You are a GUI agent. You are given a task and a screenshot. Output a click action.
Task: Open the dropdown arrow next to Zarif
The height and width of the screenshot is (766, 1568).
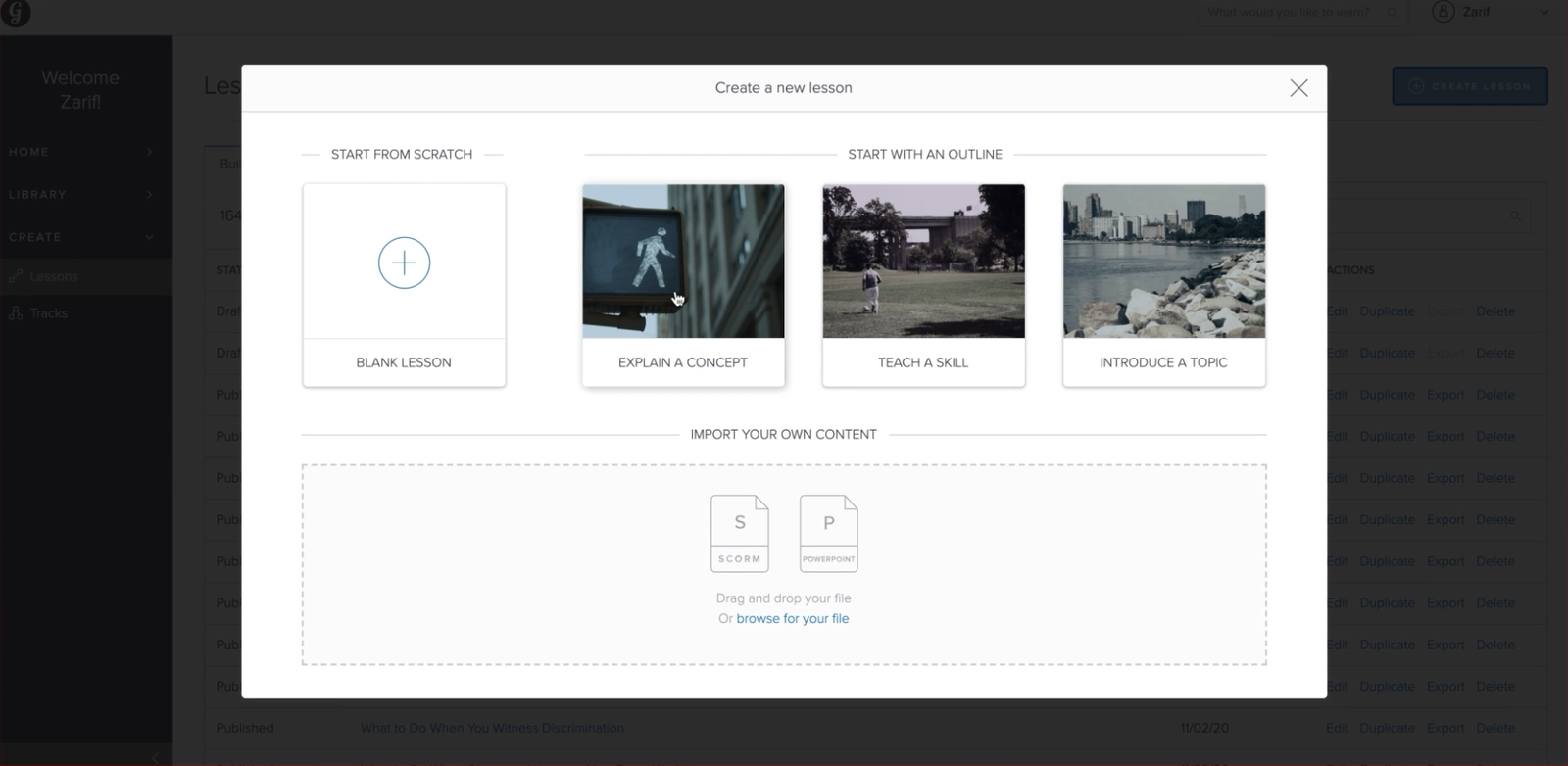[1544, 12]
